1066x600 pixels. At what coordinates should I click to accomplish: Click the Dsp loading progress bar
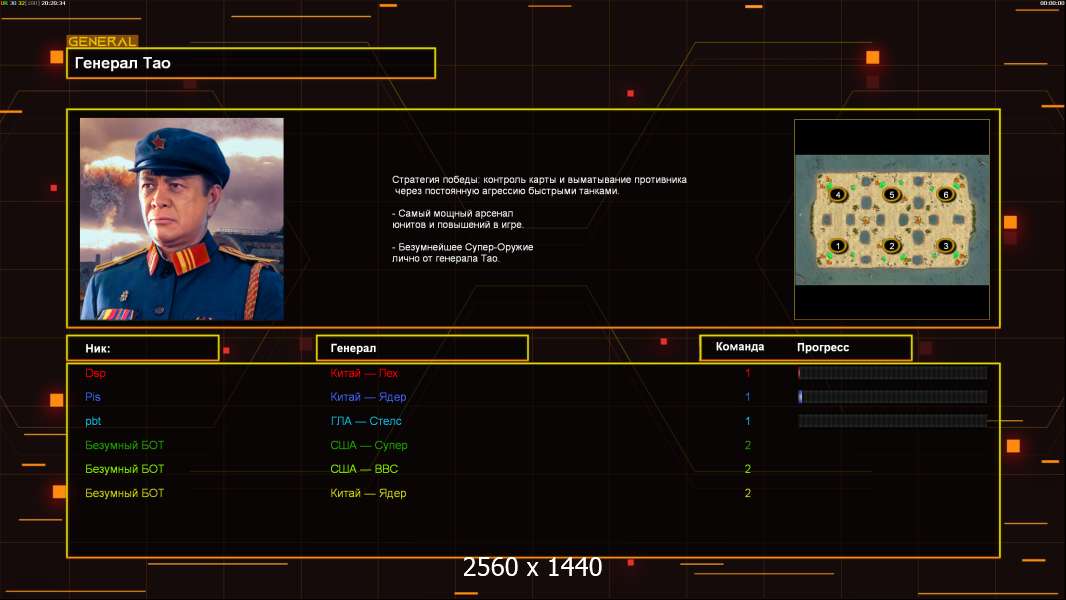click(x=893, y=372)
